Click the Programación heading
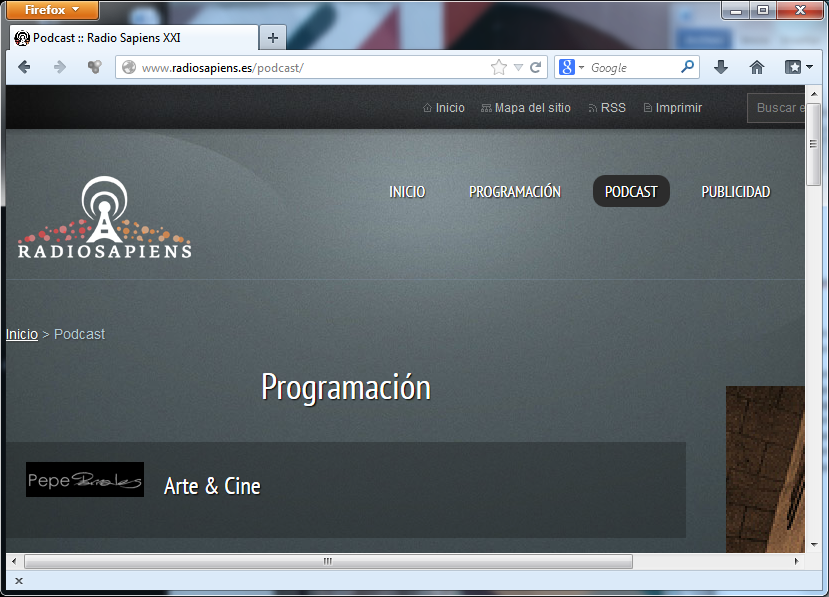The image size is (829, 597). pyautogui.click(x=346, y=388)
